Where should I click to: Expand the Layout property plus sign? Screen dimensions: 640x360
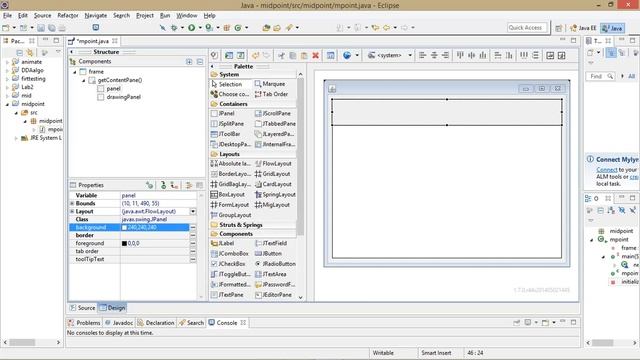coord(72,211)
